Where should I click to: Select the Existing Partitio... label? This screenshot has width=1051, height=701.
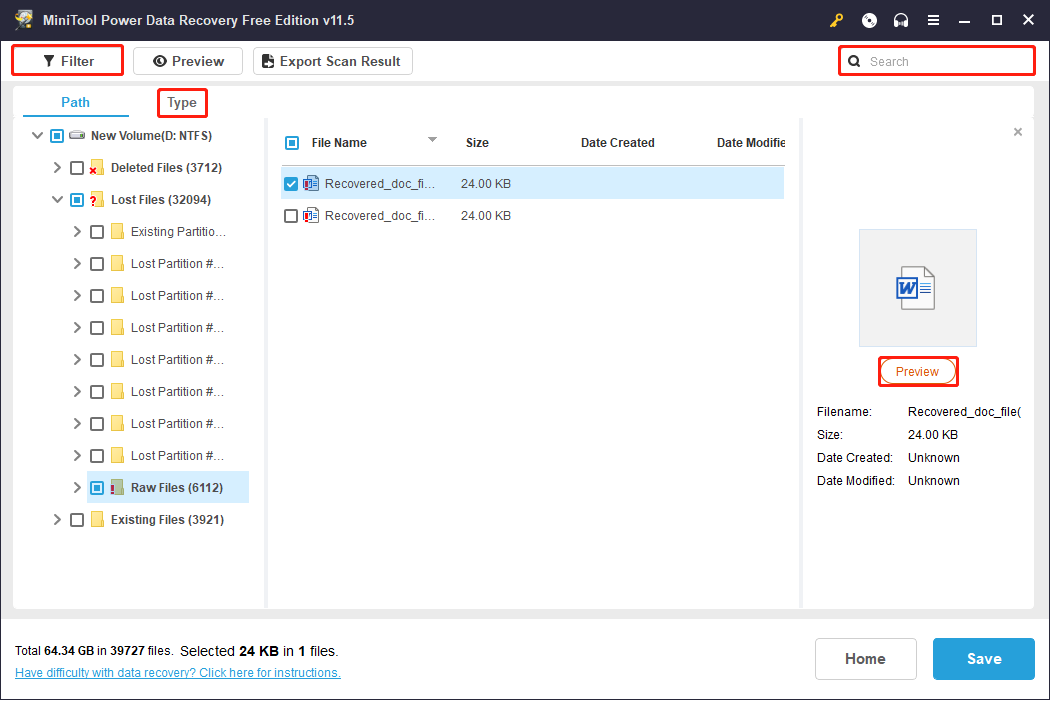click(x=178, y=232)
